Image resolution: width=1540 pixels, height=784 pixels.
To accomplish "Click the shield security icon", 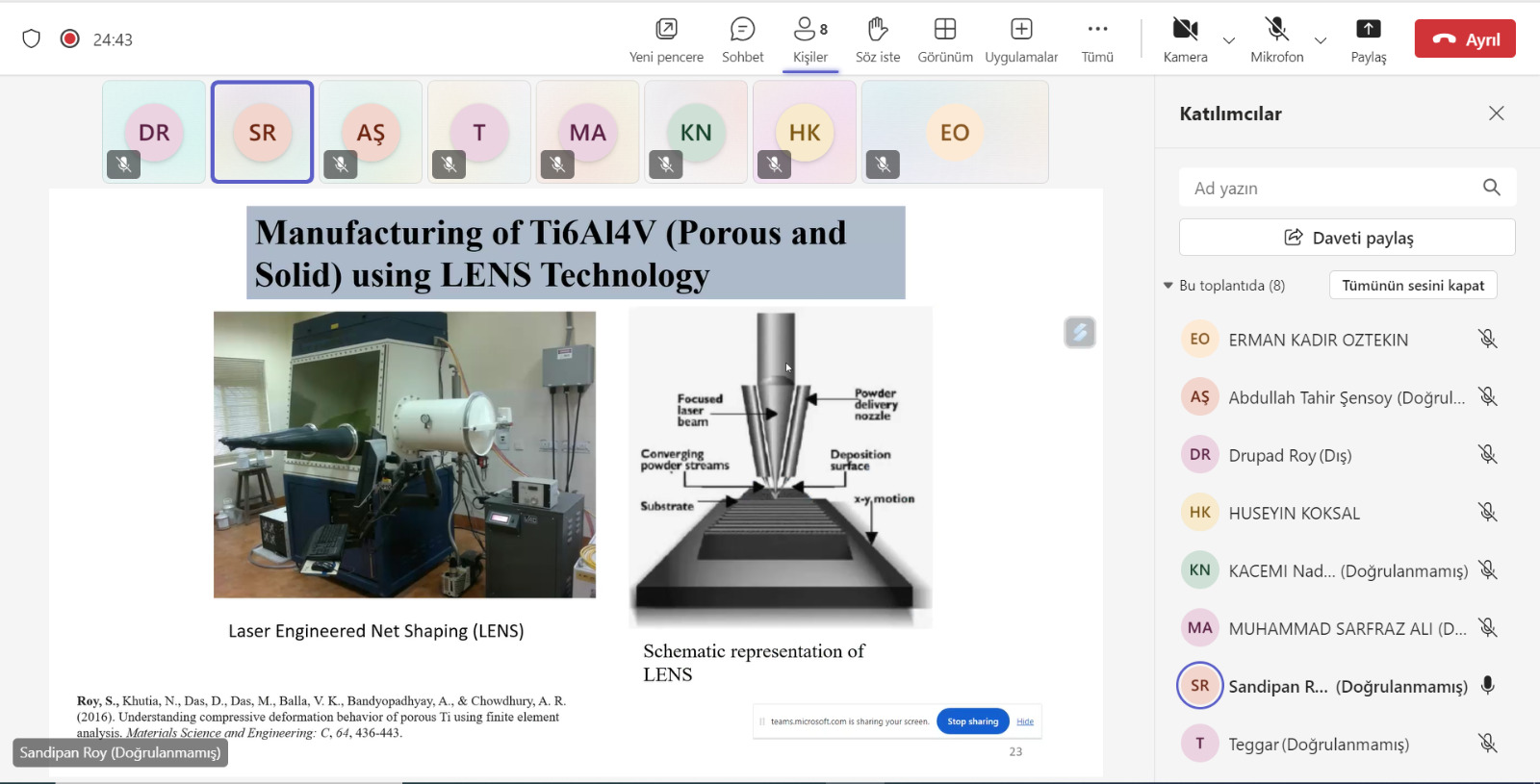I will (x=32, y=39).
